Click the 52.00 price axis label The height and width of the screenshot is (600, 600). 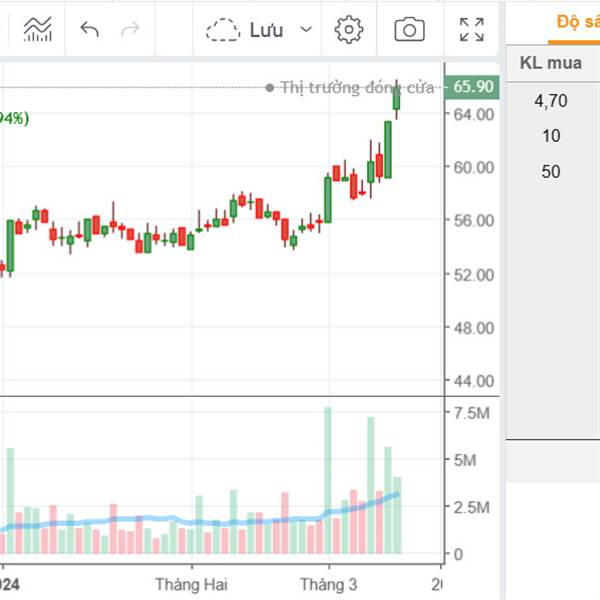tap(473, 275)
